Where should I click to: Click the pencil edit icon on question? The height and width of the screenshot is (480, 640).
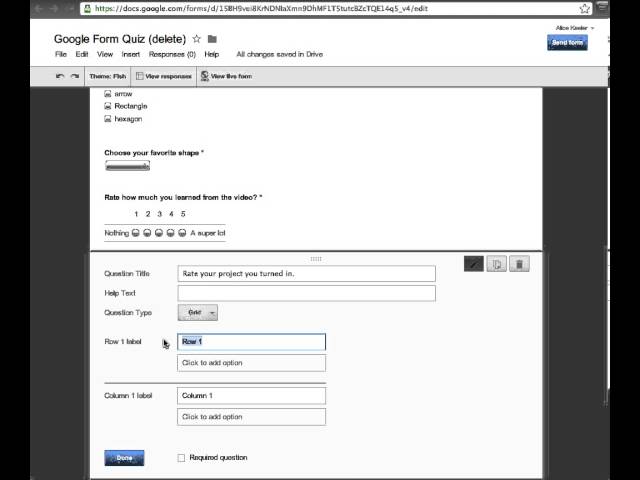474,264
